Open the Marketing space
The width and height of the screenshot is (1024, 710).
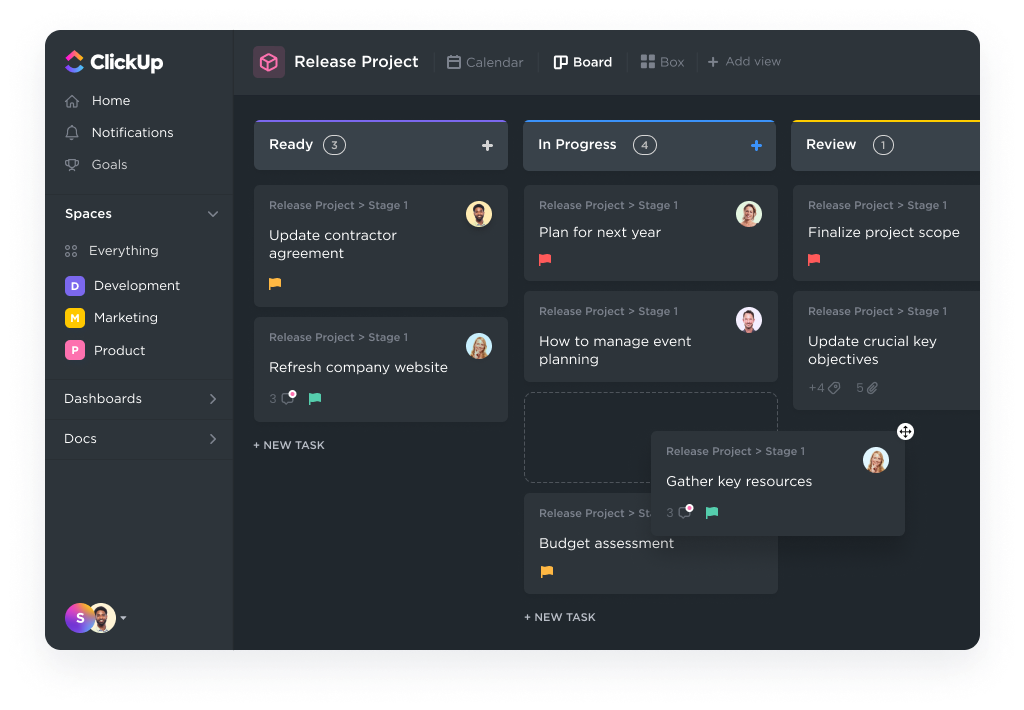coord(125,317)
